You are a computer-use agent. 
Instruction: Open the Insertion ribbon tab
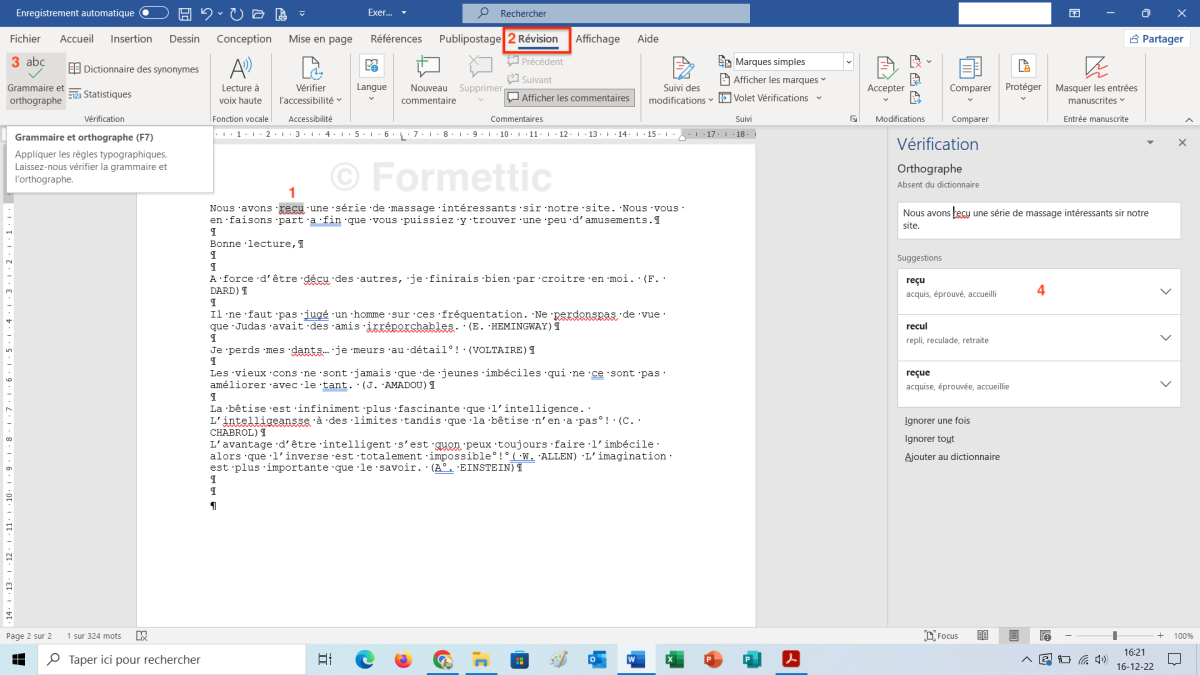[131, 39]
